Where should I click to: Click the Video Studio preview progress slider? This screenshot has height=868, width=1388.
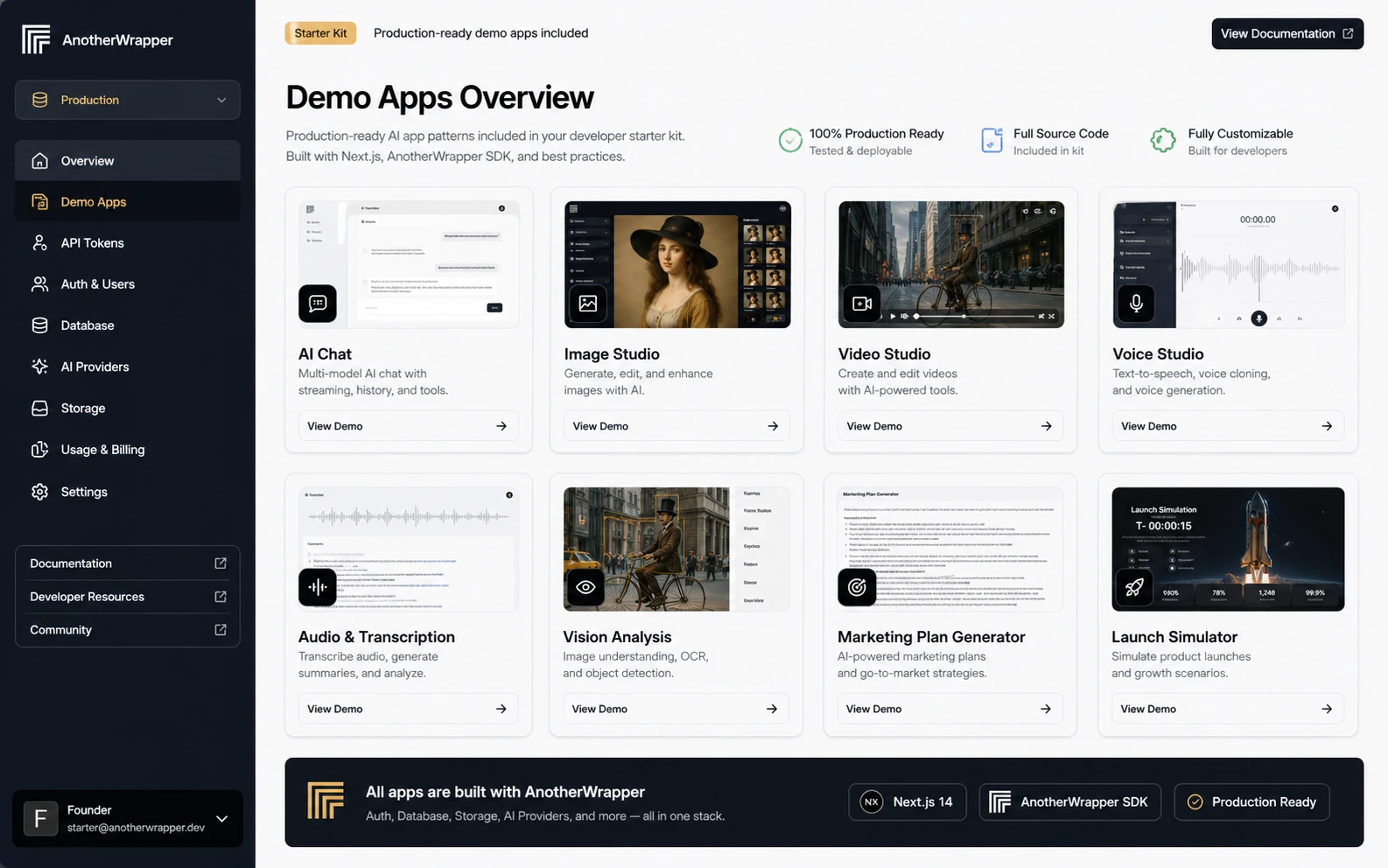(975, 316)
